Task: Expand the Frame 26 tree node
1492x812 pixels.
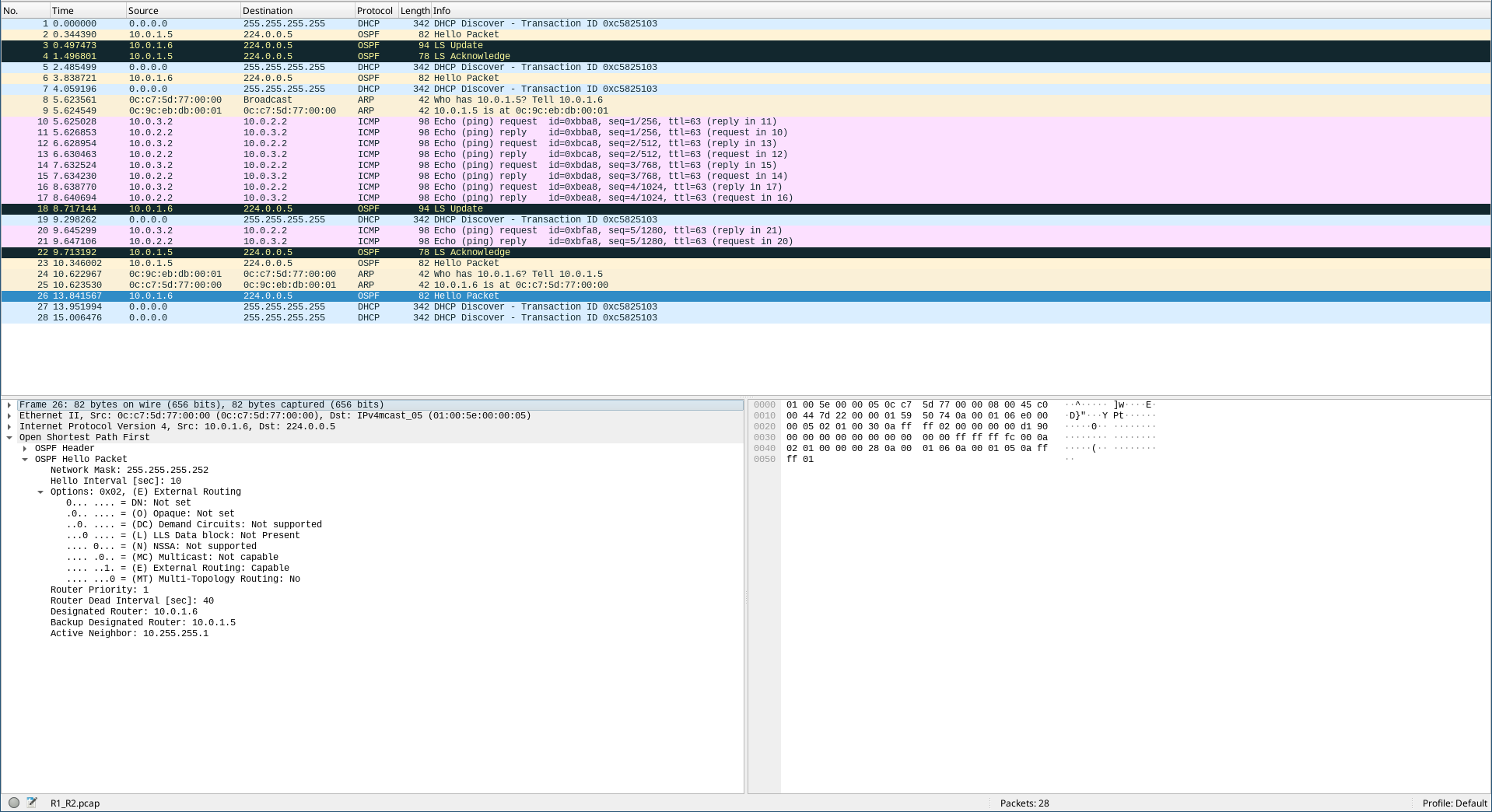Action: [9, 405]
